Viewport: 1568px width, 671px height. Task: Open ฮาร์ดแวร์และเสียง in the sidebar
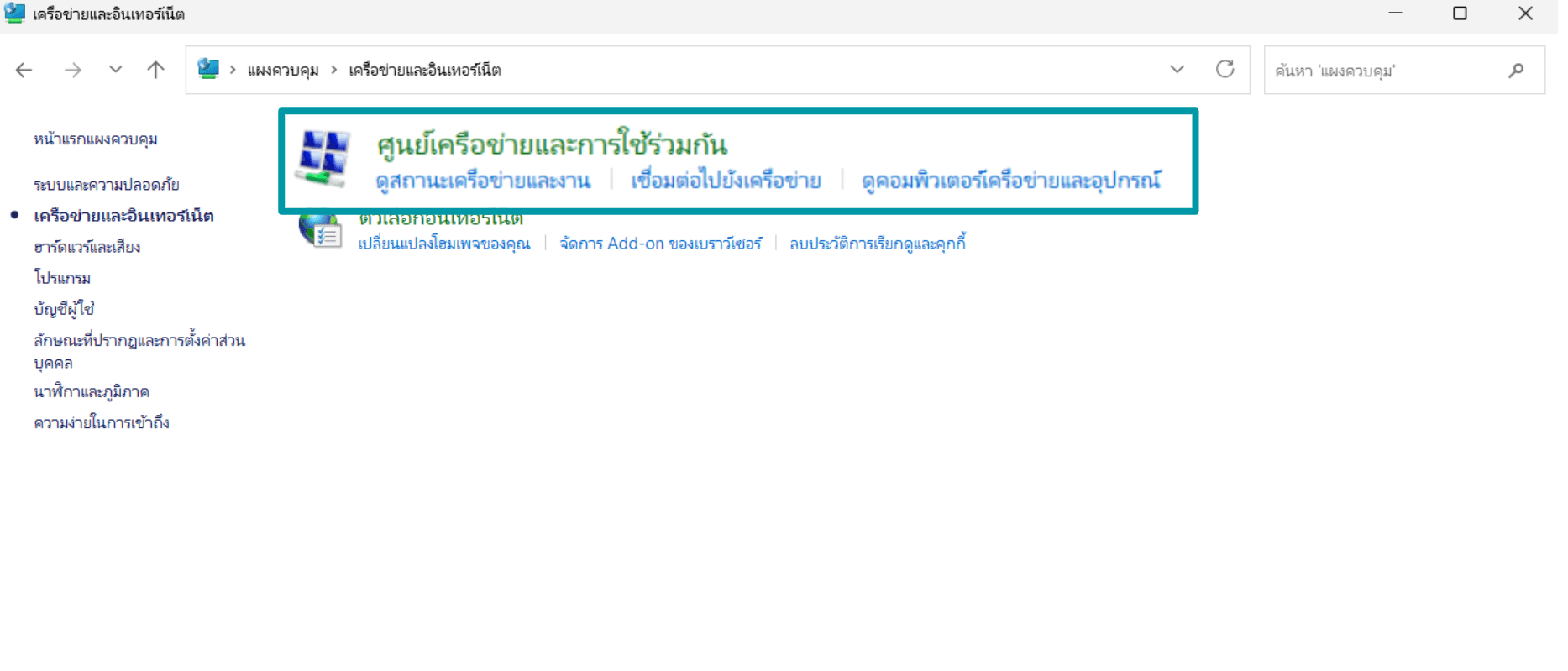click(87, 247)
